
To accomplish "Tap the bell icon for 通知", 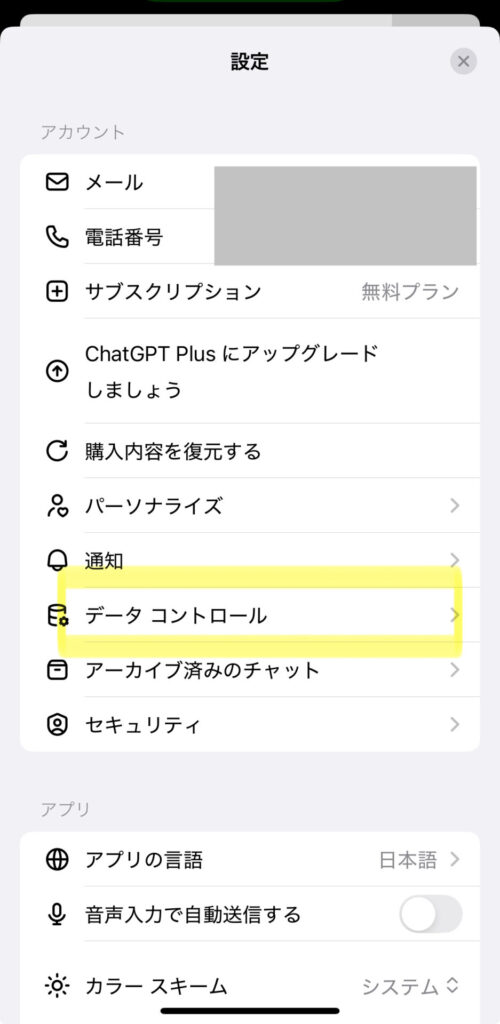I will 57,560.
